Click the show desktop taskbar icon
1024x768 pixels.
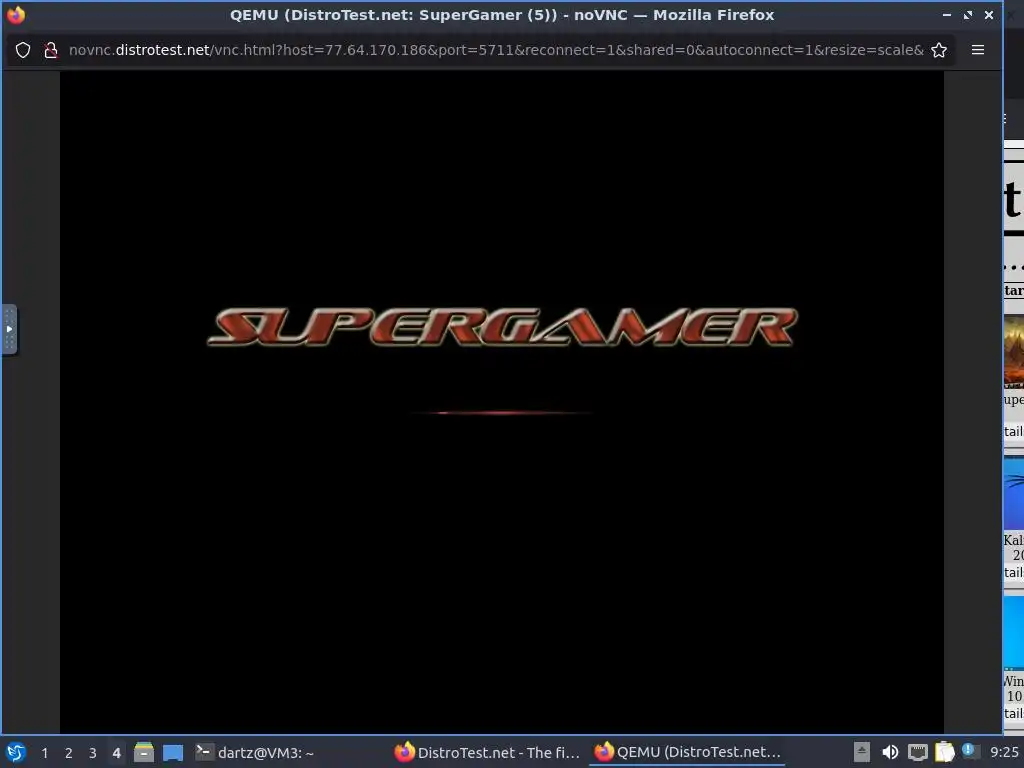coord(173,753)
